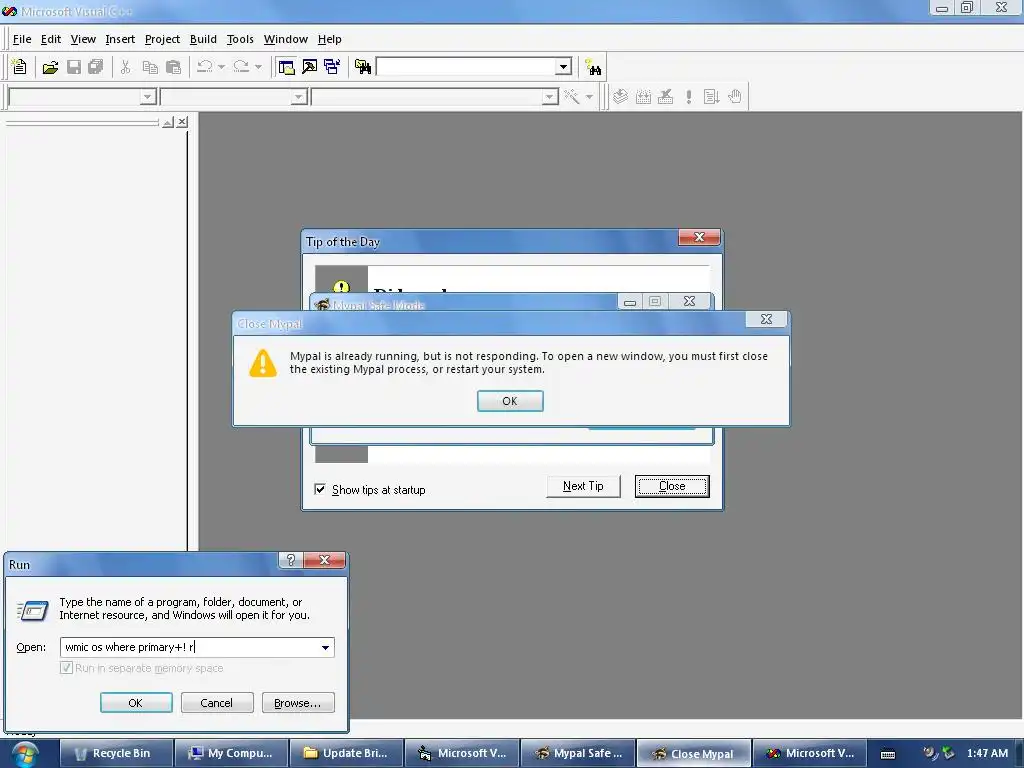The image size is (1024, 768).
Task: Click the Find in Files icon
Action: pyautogui.click(x=362, y=67)
